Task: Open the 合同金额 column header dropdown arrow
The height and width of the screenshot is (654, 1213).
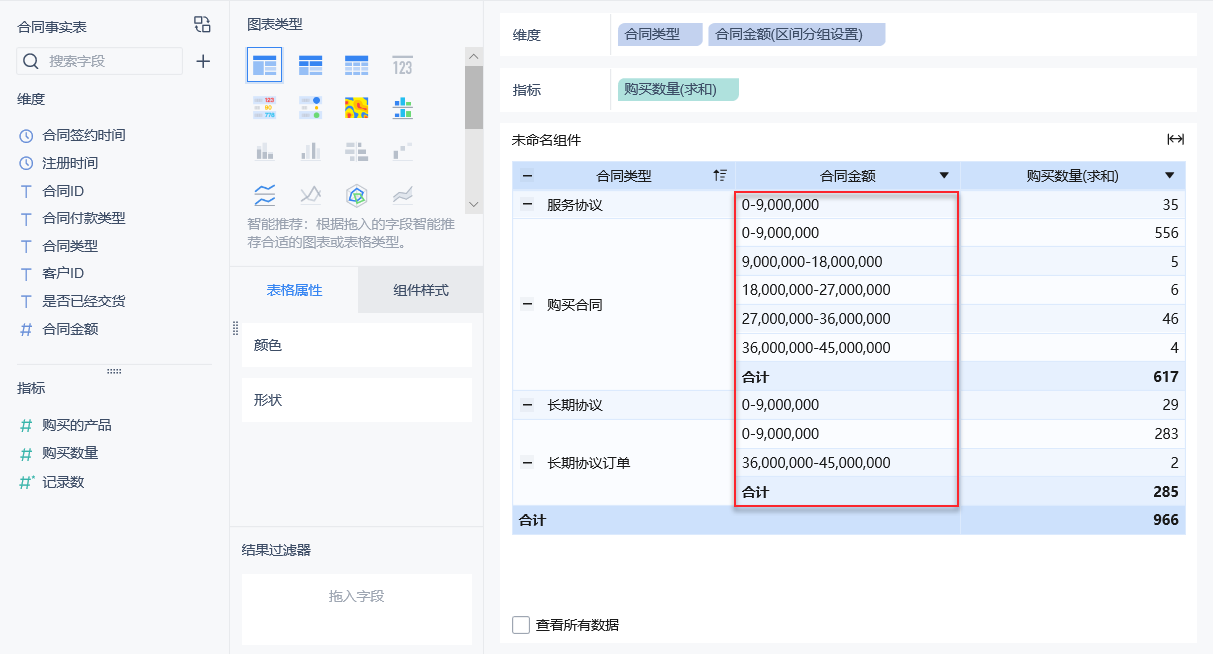Action: (x=944, y=176)
